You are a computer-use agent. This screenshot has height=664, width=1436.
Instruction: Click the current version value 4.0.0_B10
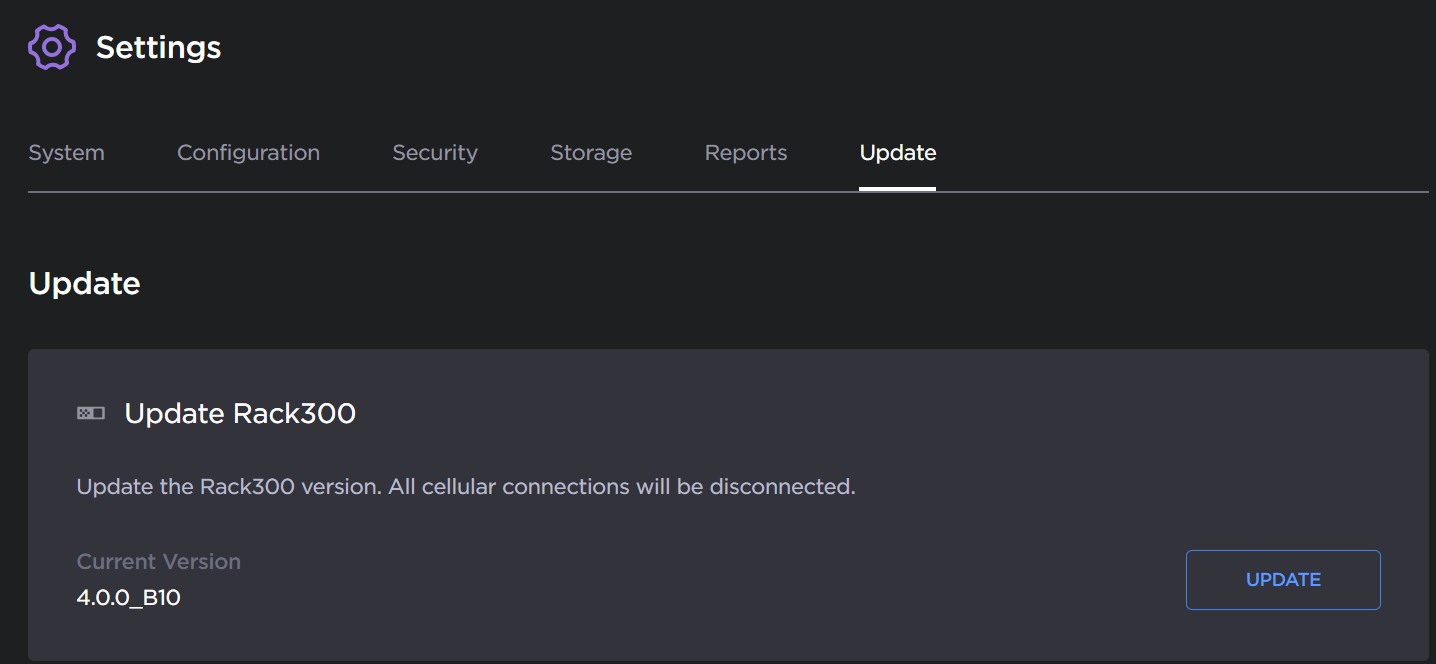128,596
